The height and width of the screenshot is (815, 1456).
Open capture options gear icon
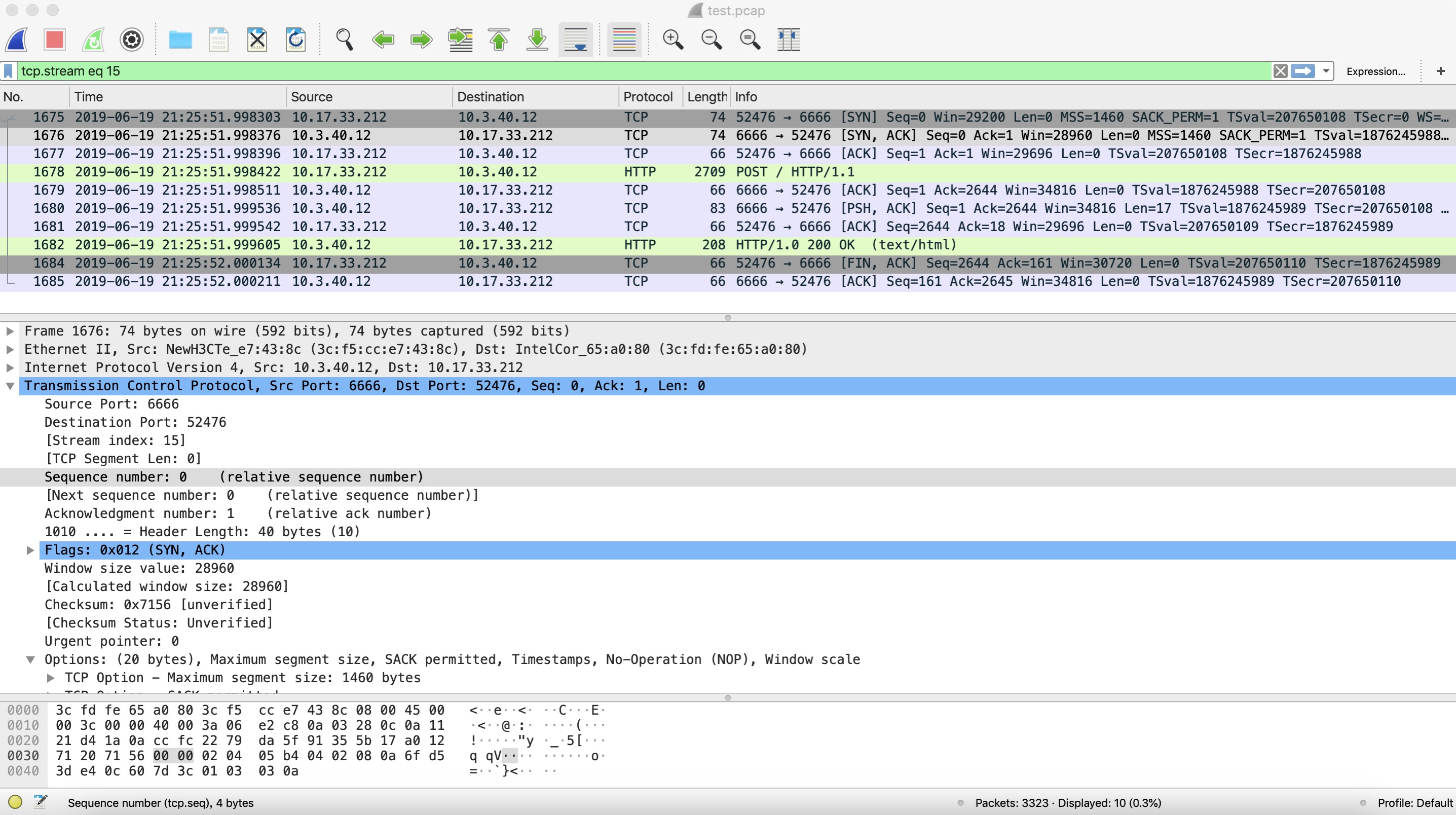132,40
